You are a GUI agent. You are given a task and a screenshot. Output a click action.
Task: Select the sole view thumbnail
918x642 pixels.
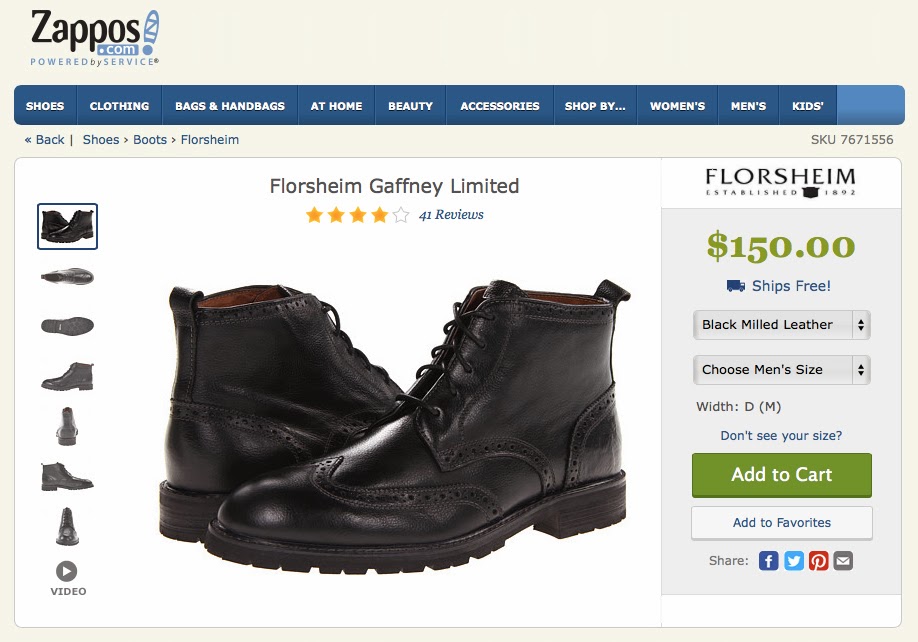point(66,325)
